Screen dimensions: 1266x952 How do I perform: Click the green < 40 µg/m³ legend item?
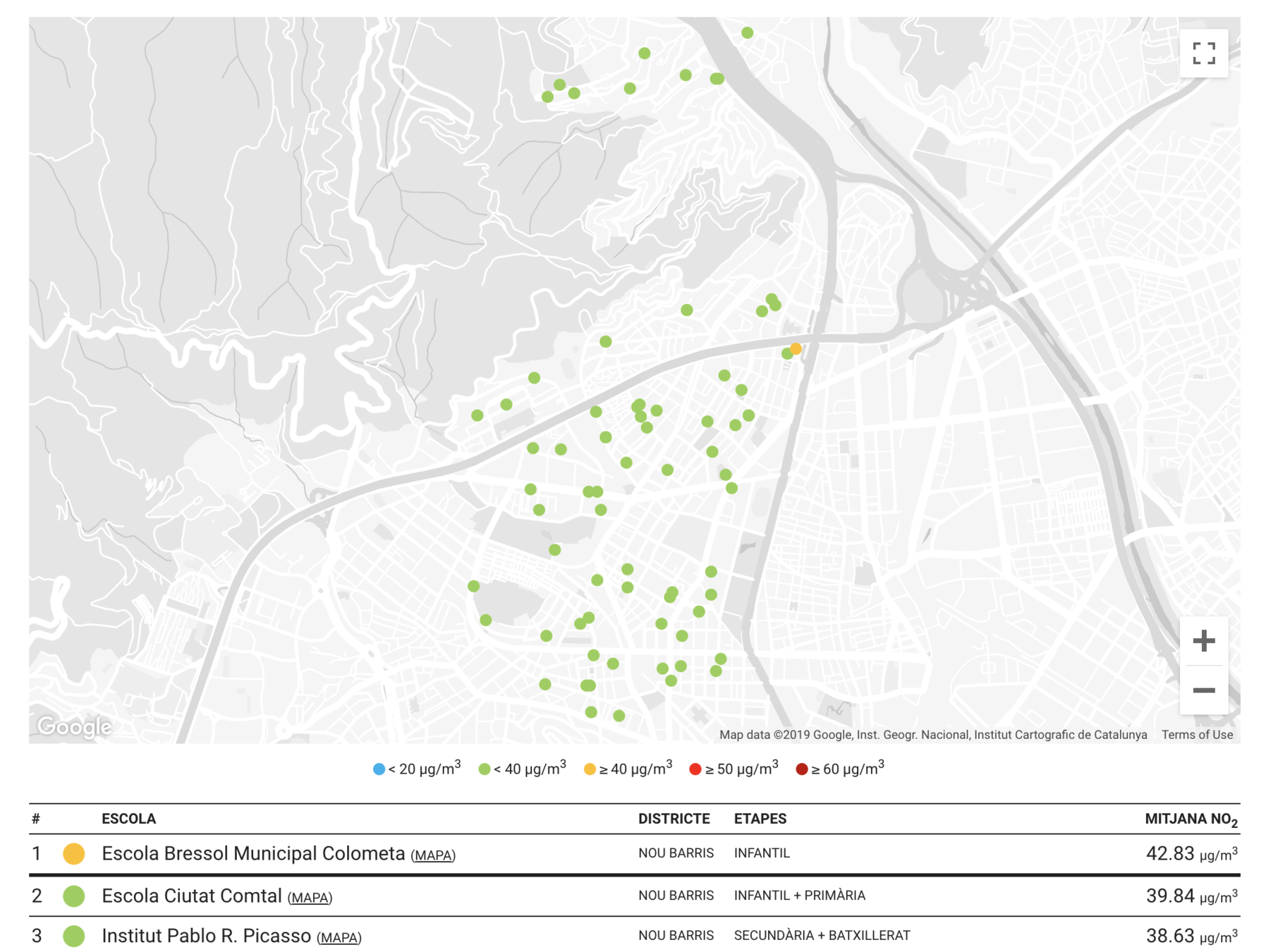523,769
